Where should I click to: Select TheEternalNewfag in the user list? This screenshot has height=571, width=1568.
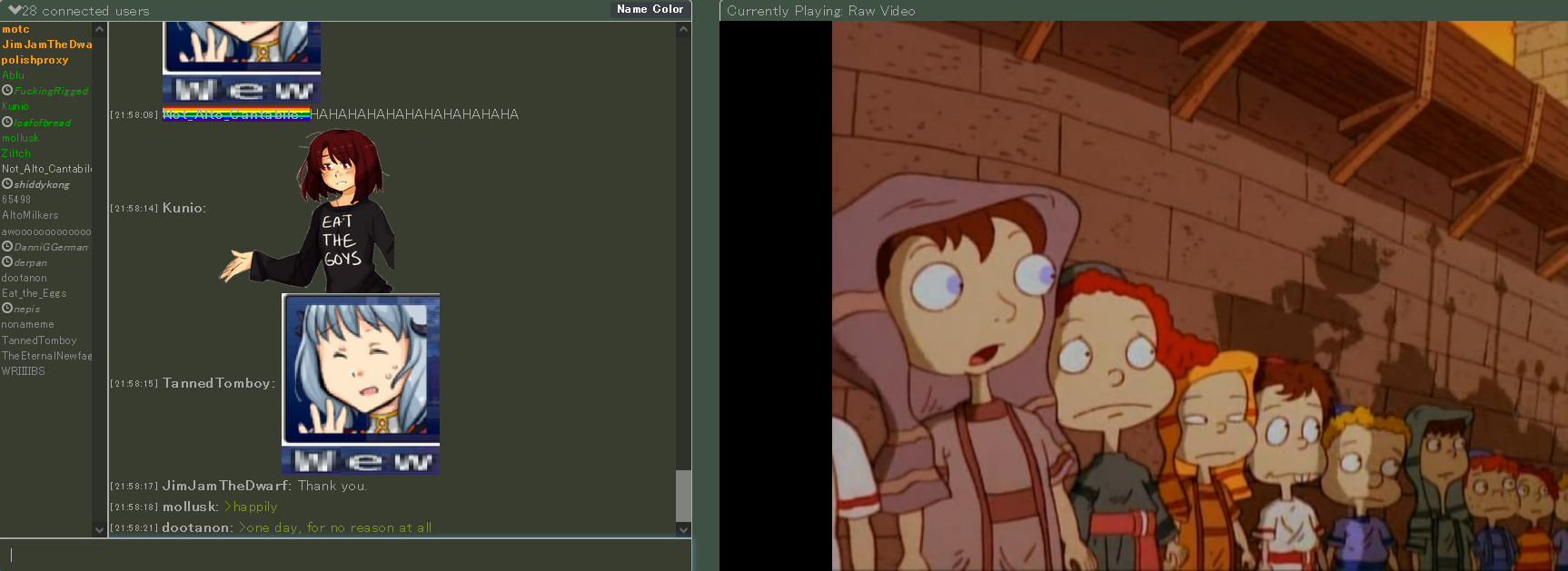[x=46, y=356]
